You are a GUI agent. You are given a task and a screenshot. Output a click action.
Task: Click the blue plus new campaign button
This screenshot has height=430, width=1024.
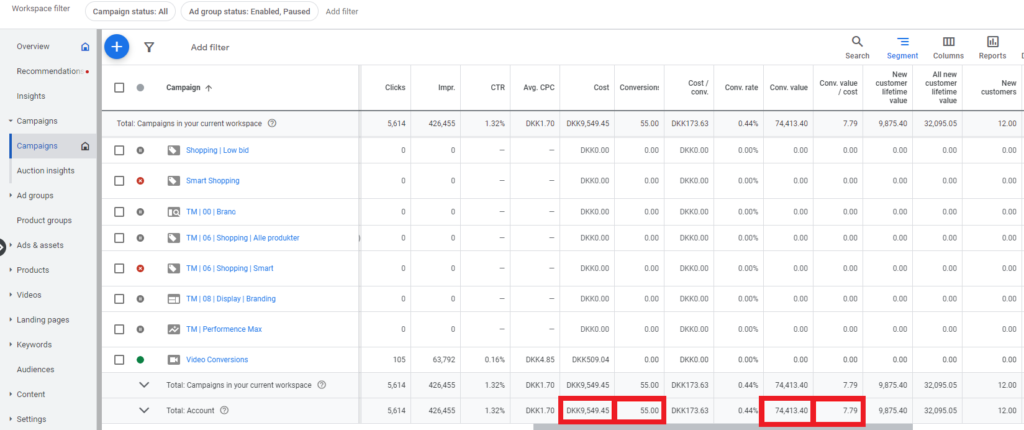point(117,46)
